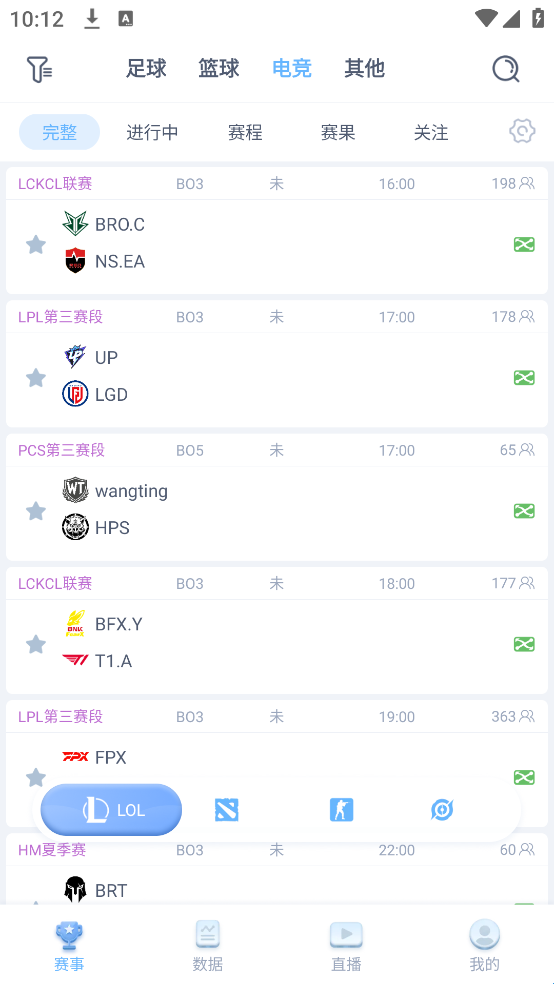The height and width of the screenshot is (984, 554).
Task: Open the filter icon at top left
Action: [x=39, y=69]
